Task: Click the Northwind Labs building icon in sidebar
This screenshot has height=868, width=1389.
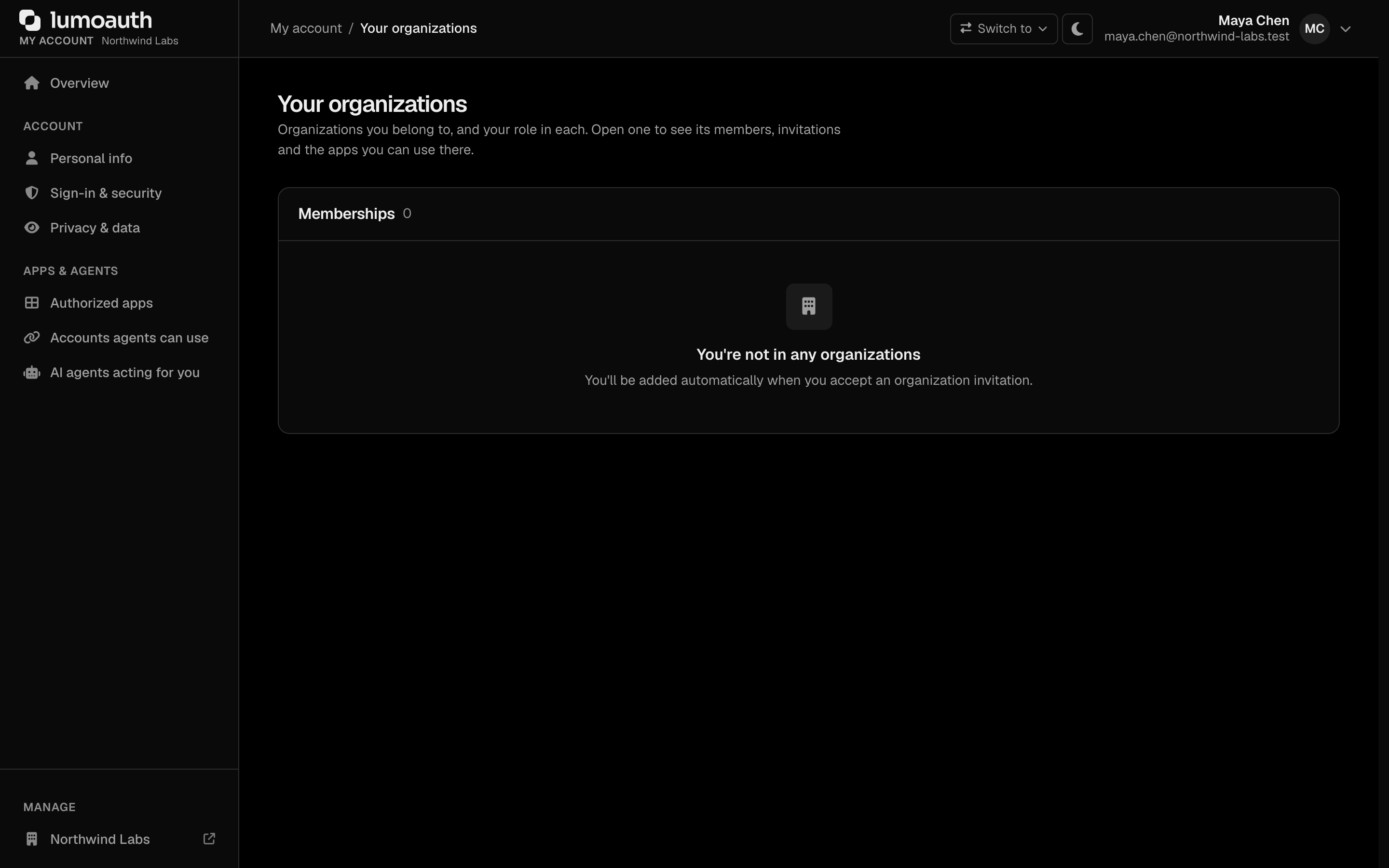Action: tap(31, 839)
